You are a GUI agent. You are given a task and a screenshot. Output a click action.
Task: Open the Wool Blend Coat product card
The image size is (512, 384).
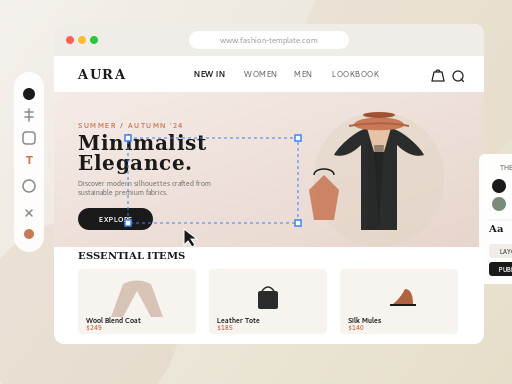click(137, 301)
